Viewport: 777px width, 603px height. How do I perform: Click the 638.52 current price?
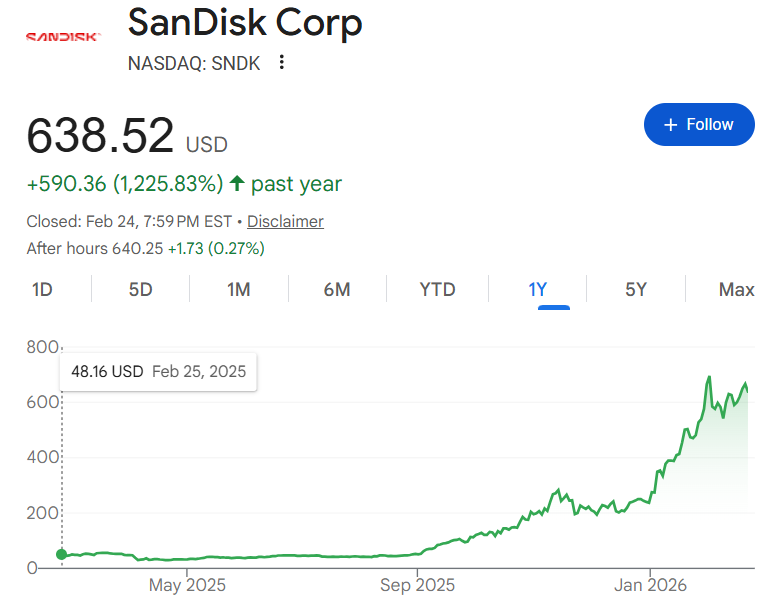pyautogui.click(x=100, y=136)
